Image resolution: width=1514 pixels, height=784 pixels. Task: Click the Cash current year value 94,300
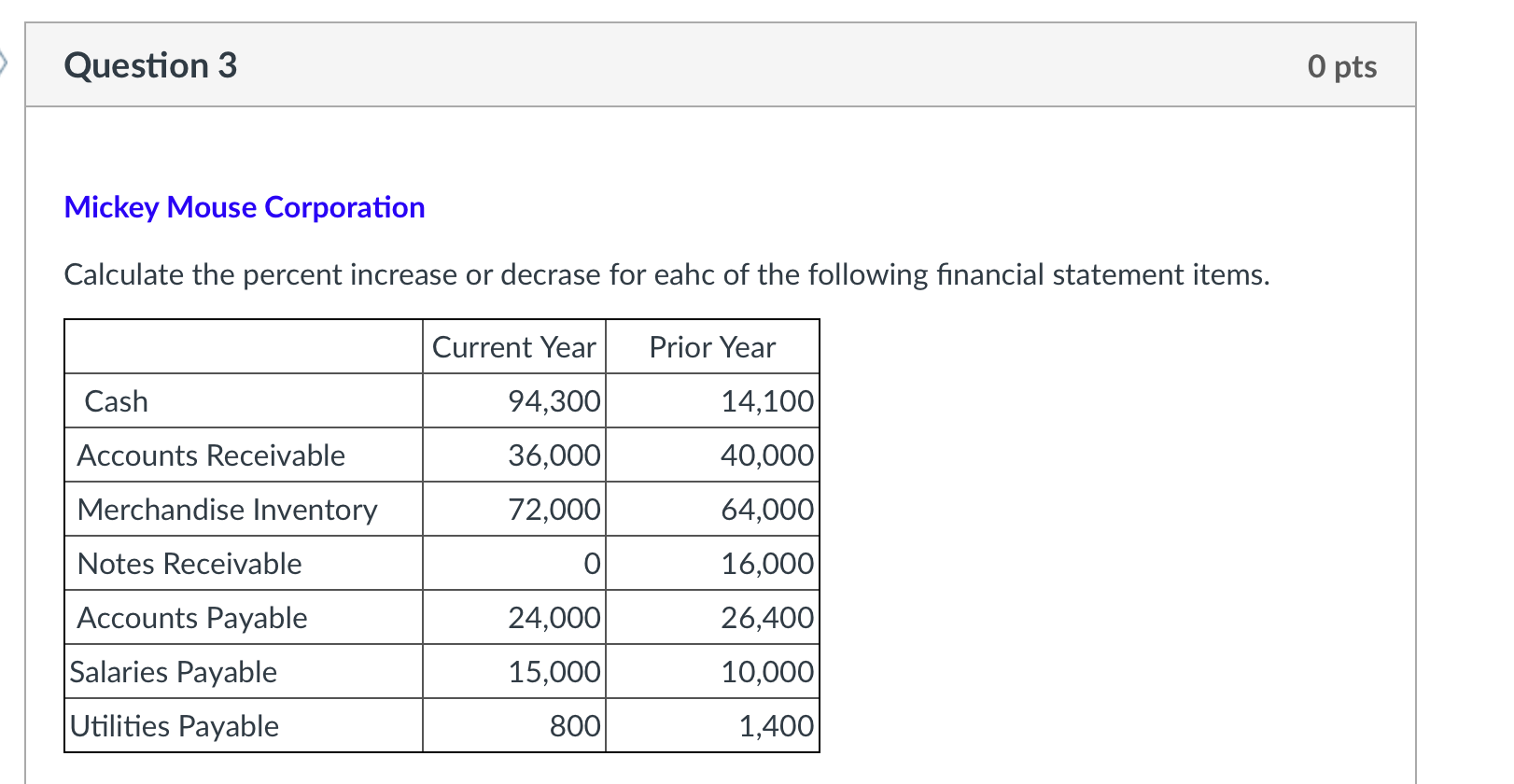click(554, 401)
